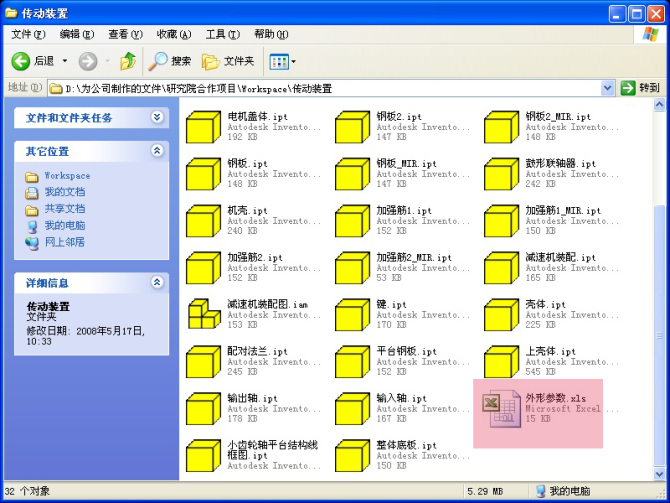Click the Back (后退) arrow button
The image size is (670, 503).
32,62
